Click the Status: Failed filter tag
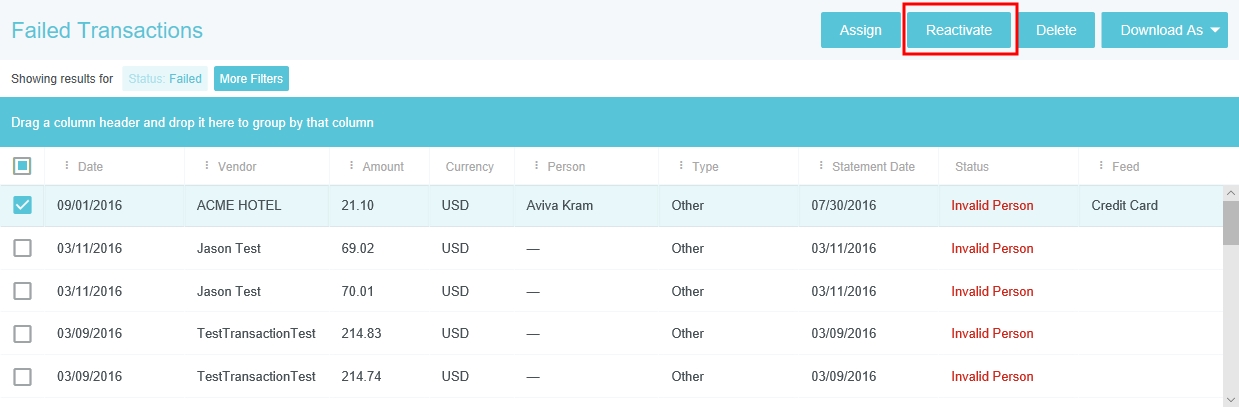Screen dimensions: 1239x407 click(x=165, y=78)
